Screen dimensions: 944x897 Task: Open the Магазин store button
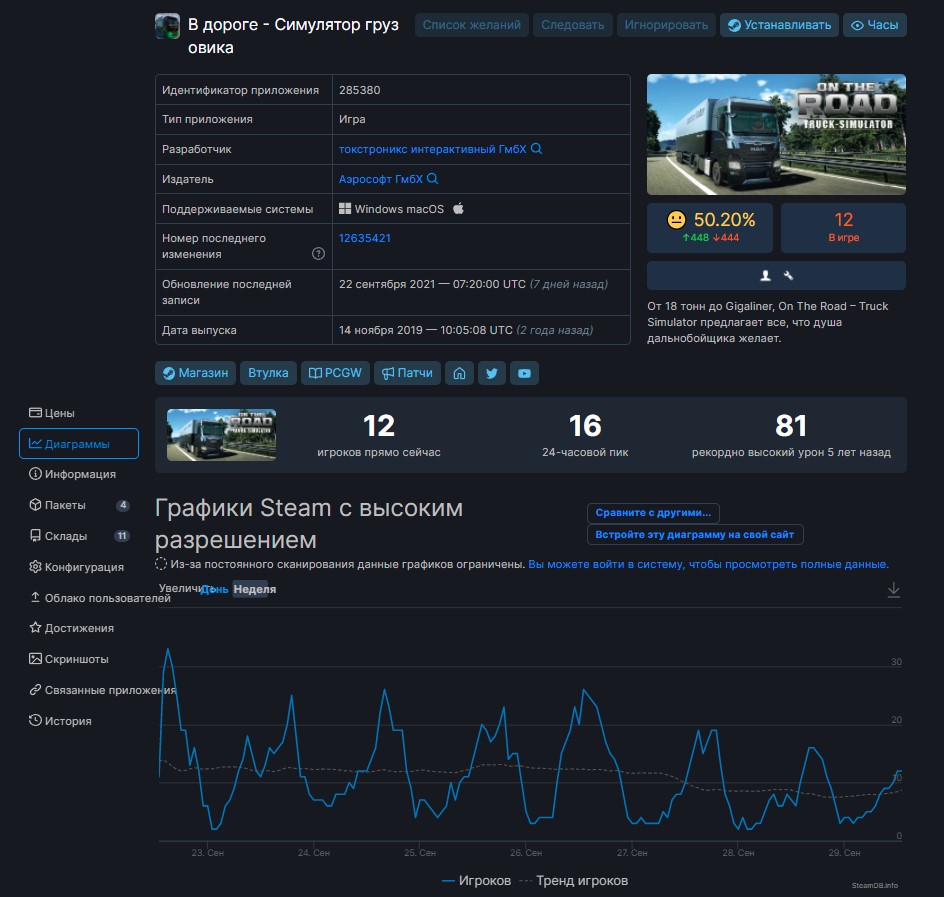click(196, 373)
